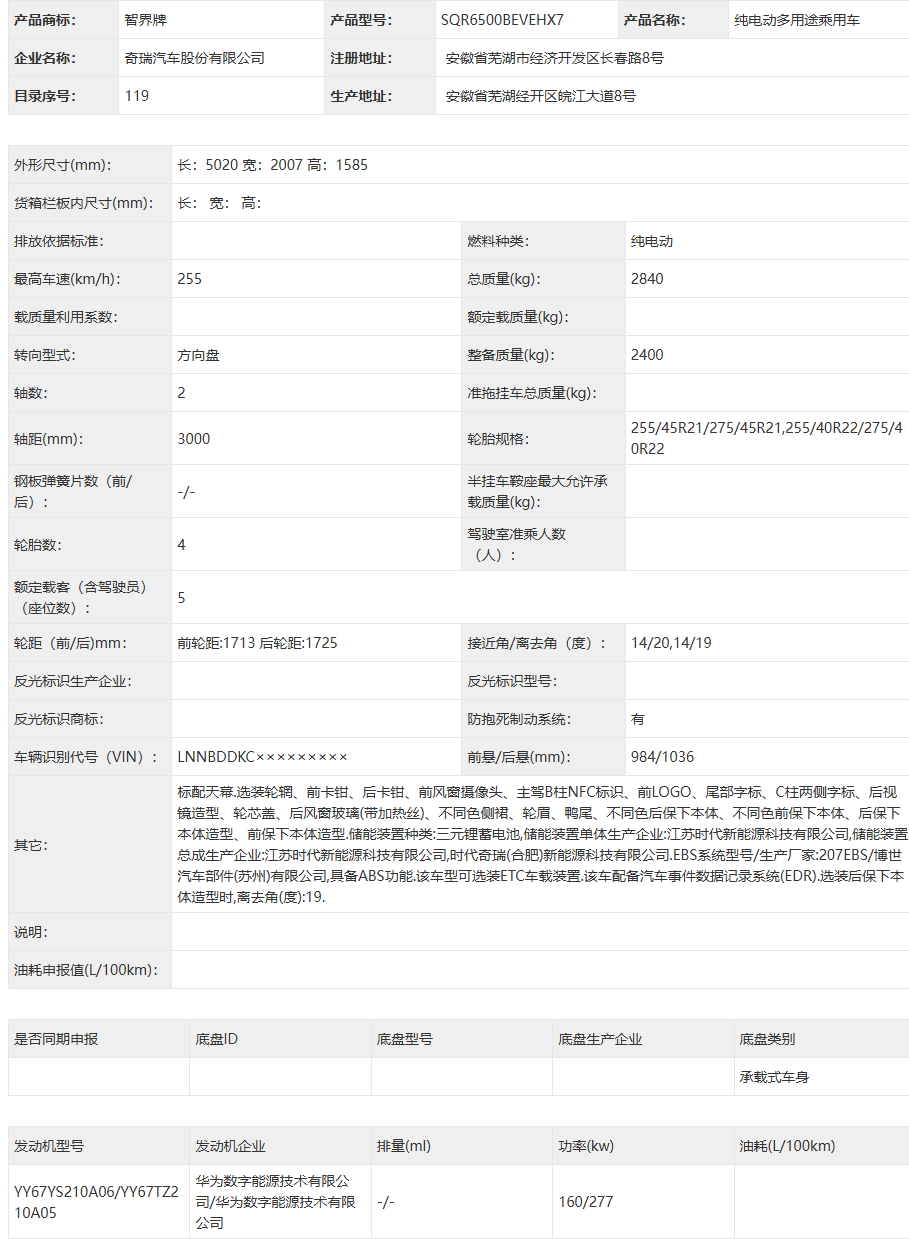Viewport: 909px width, 1239px height.
Task: Click the column header 功率(kw)
Action: click(586, 1146)
